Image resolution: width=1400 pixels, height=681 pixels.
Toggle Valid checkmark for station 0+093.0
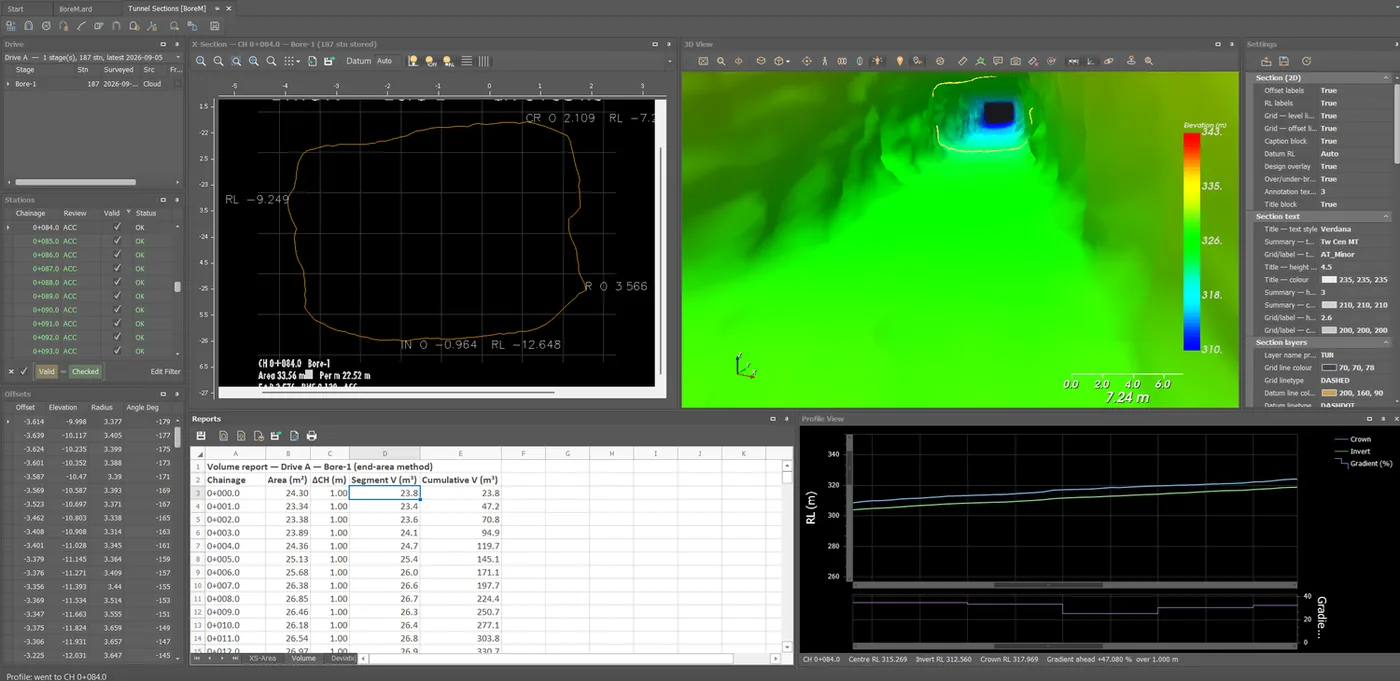[117, 351]
